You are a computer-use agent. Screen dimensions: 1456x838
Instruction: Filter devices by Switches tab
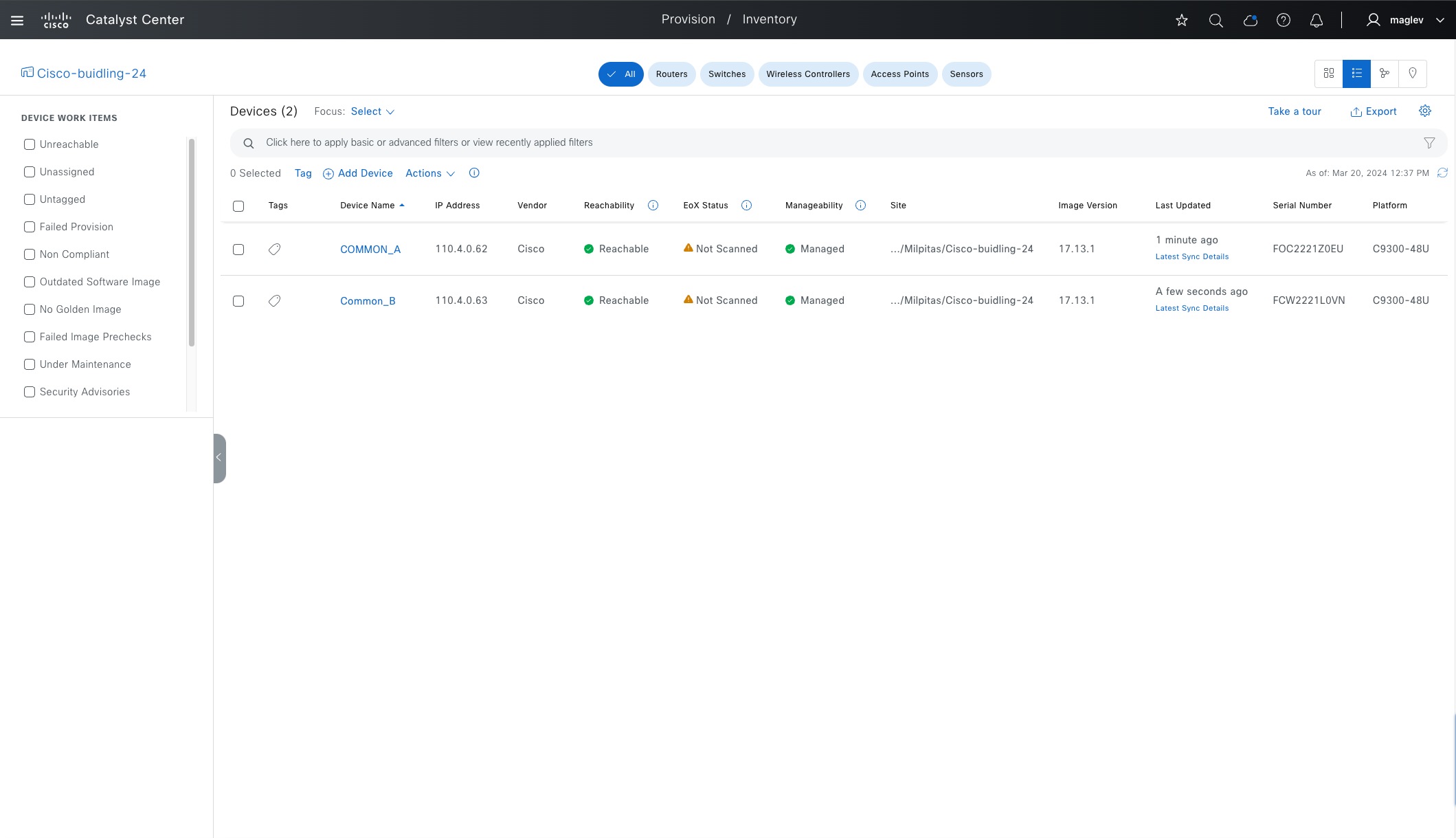pyautogui.click(x=726, y=74)
